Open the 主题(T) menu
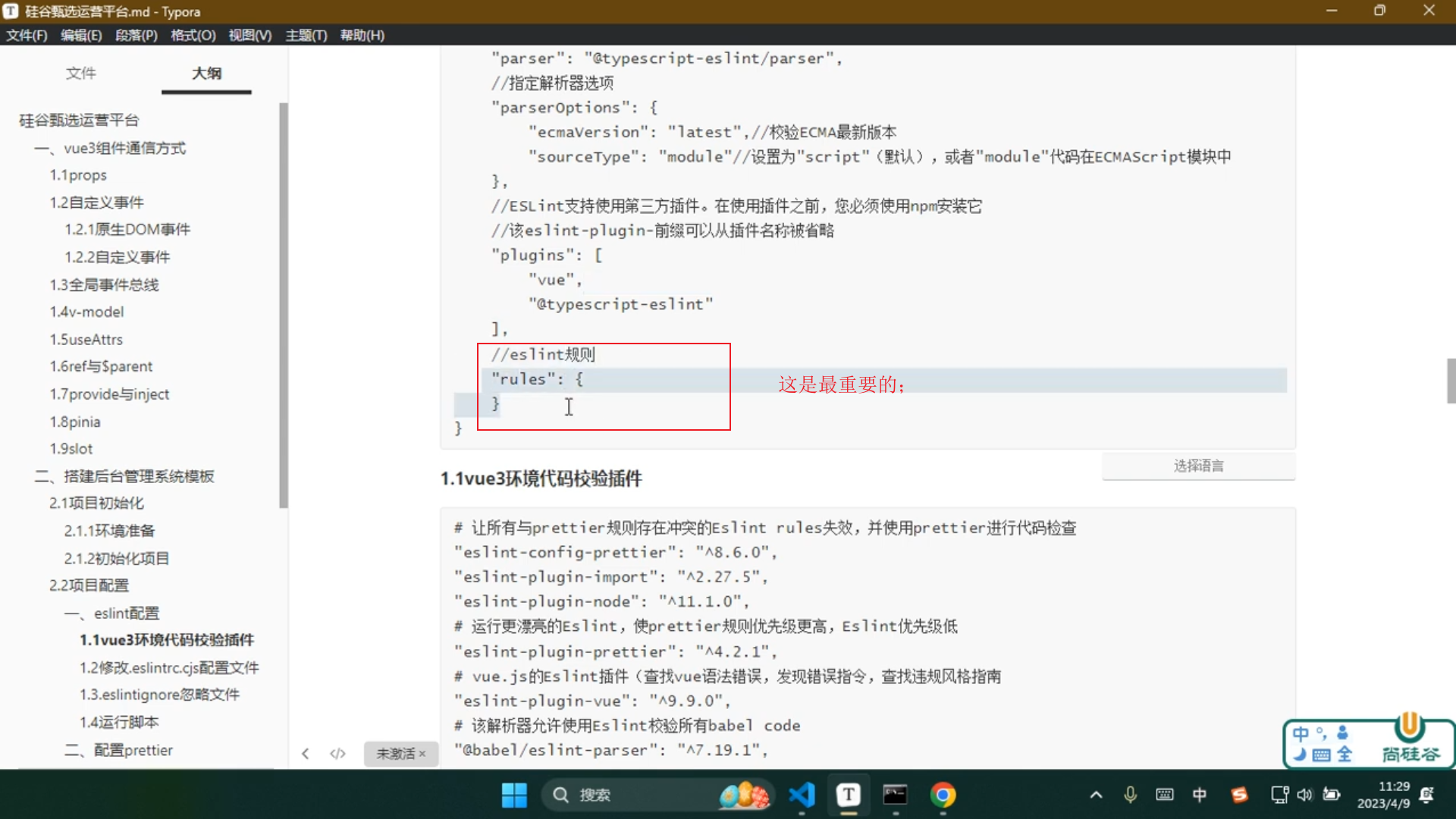The width and height of the screenshot is (1456, 819). (x=306, y=35)
